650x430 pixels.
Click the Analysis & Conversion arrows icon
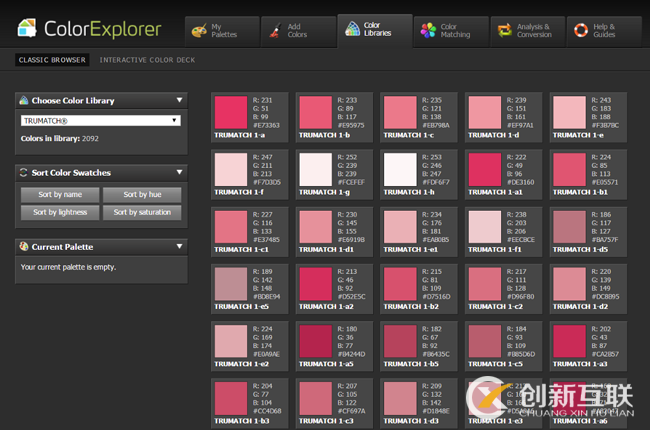(x=504, y=31)
